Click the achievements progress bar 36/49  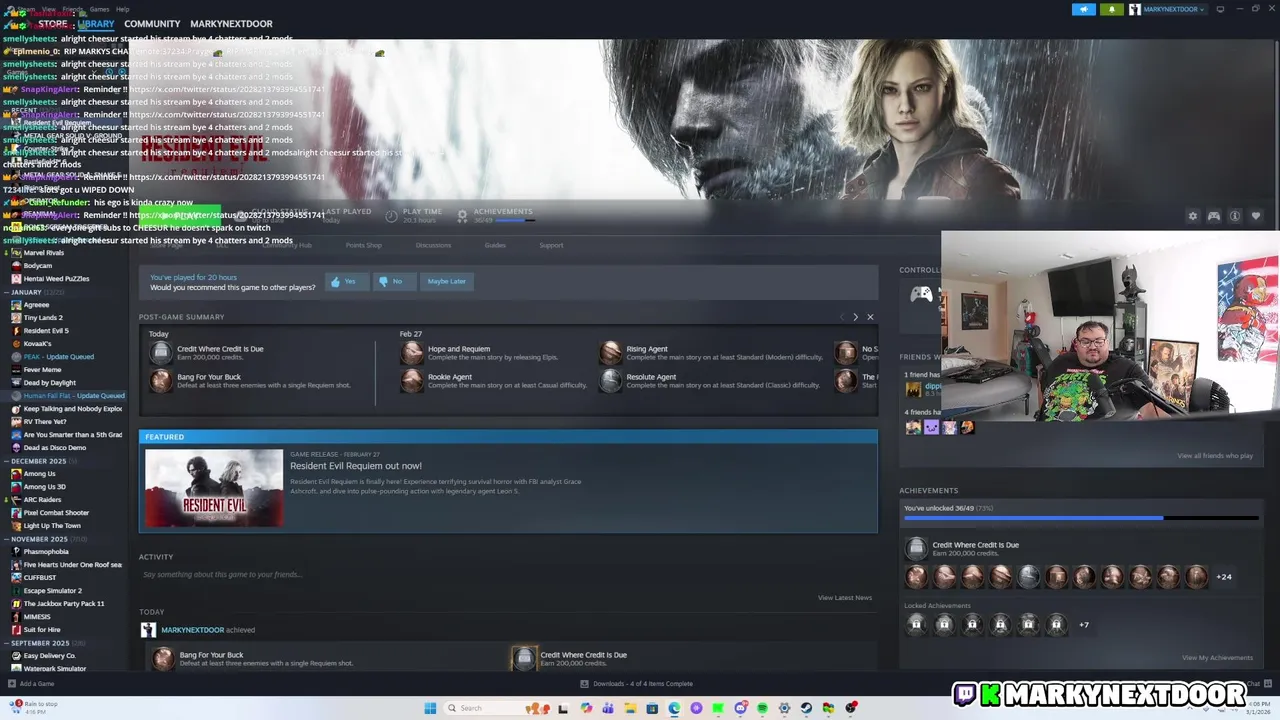pos(1082,518)
